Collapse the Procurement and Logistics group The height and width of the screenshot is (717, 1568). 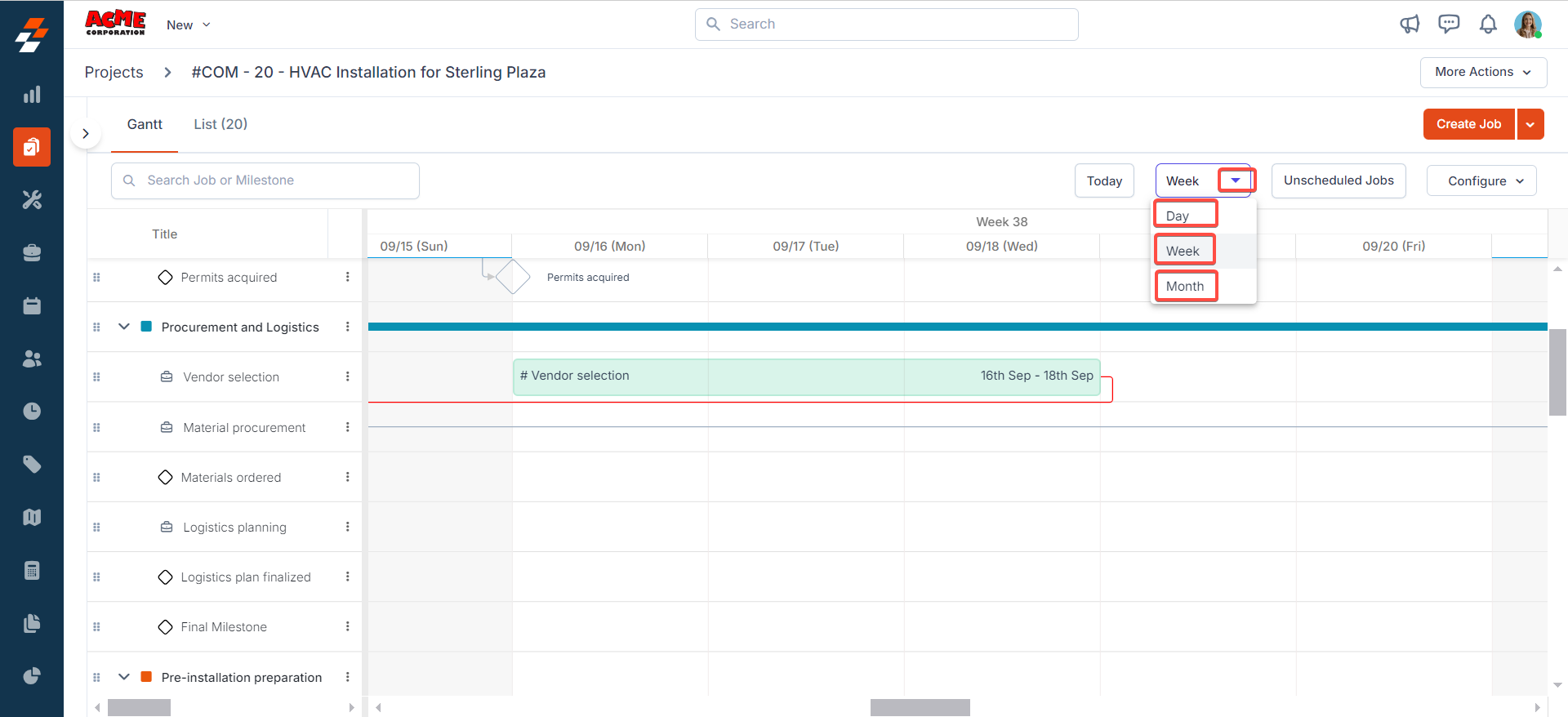click(124, 327)
